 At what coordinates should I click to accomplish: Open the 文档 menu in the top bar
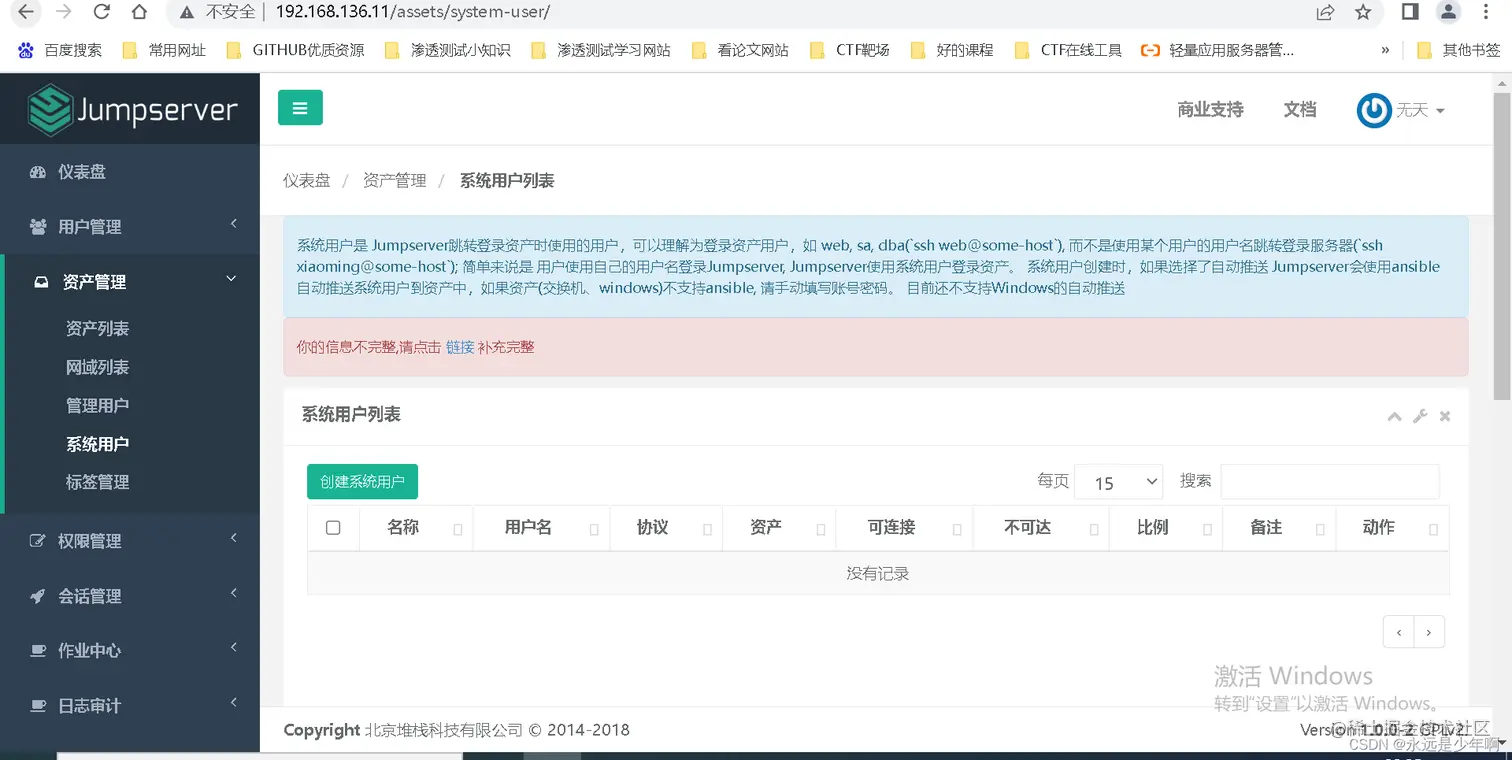(1299, 110)
